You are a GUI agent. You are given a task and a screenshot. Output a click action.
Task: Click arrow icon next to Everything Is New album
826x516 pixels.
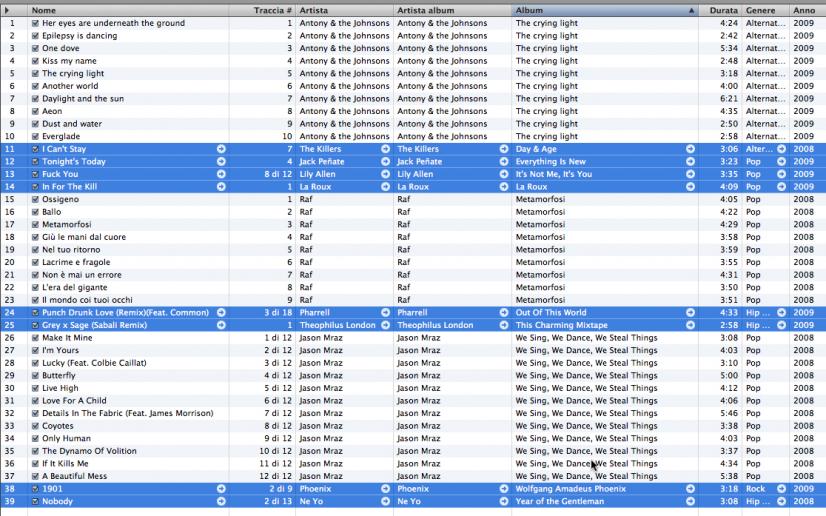point(690,162)
